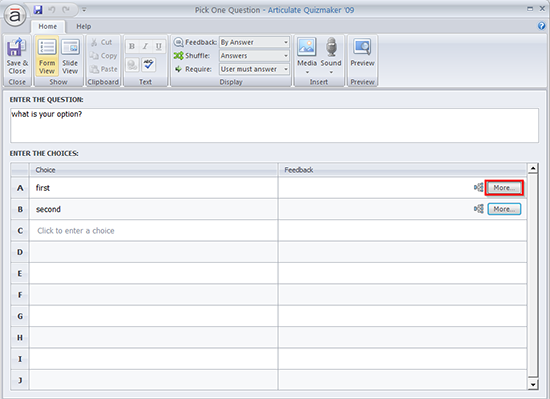Open the help question mark icon

[x=542, y=26]
